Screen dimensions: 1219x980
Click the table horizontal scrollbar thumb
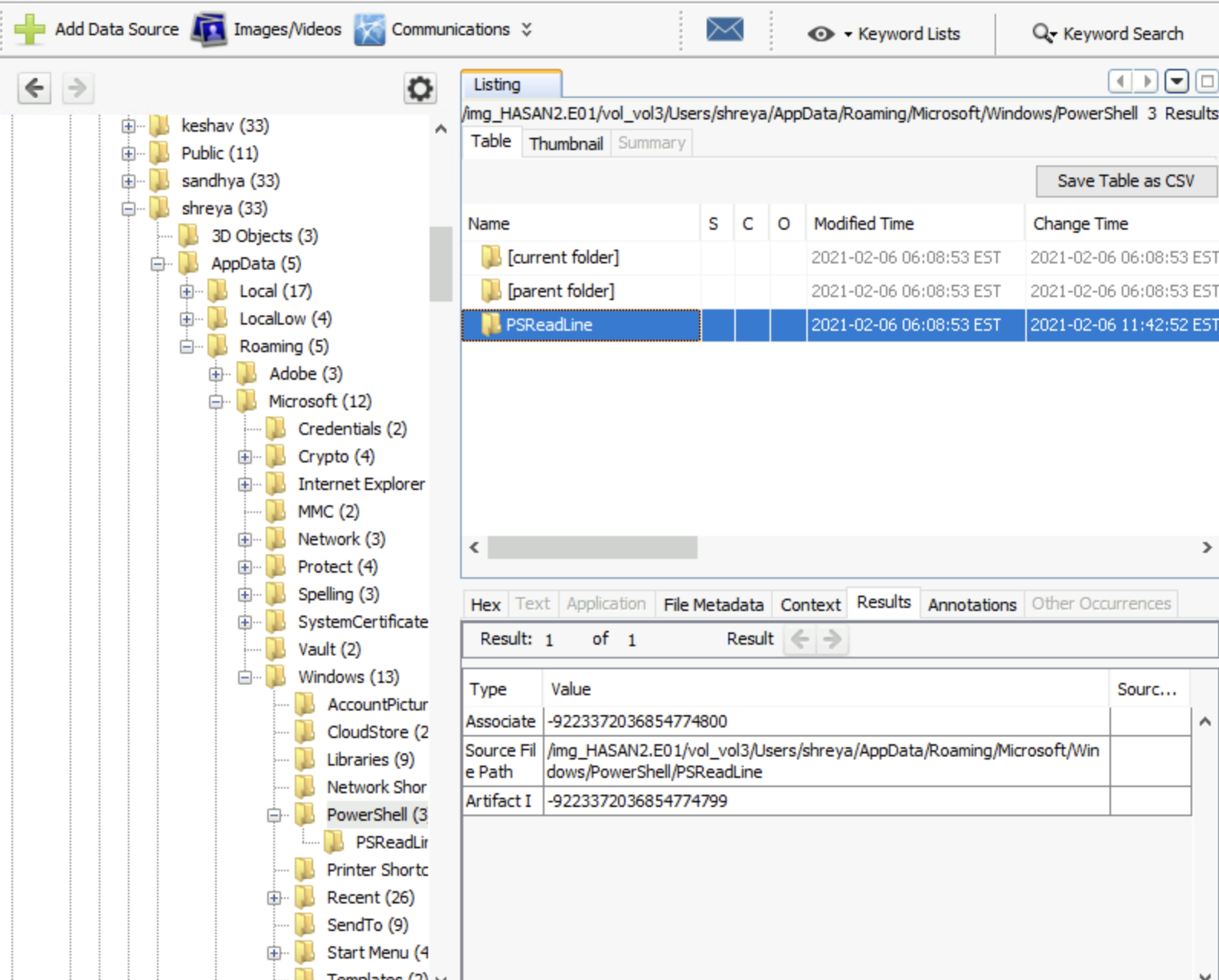(x=592, y=547)
